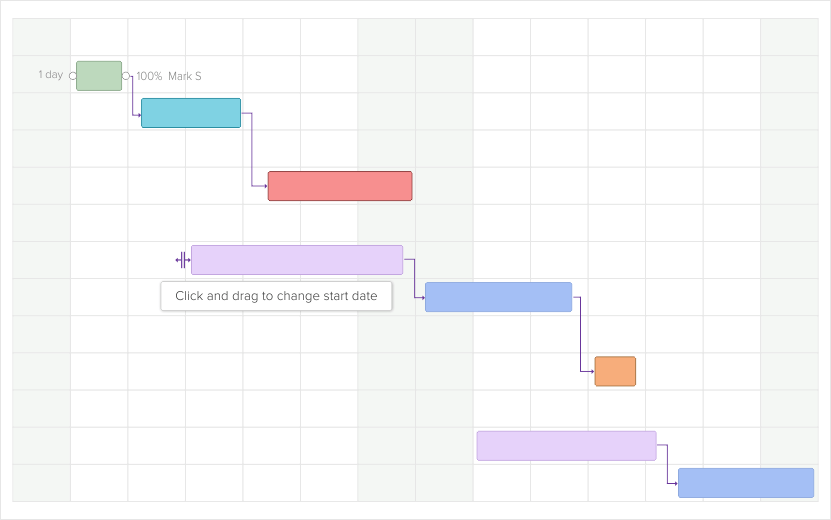The width and height of the screenshot is (831, 520).
Task: Click the "1 day" duration label
Action: pyautogui.click(x=50, y=75)
